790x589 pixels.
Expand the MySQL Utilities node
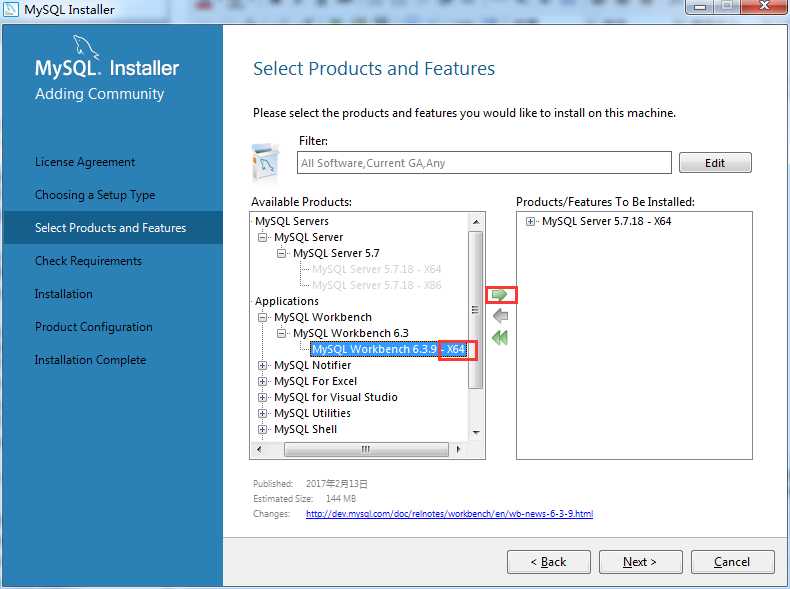[x=262, y=413]
